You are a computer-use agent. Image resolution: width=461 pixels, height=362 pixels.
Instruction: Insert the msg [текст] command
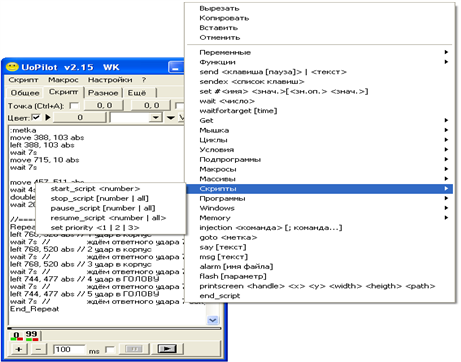(x=319, y=257)
